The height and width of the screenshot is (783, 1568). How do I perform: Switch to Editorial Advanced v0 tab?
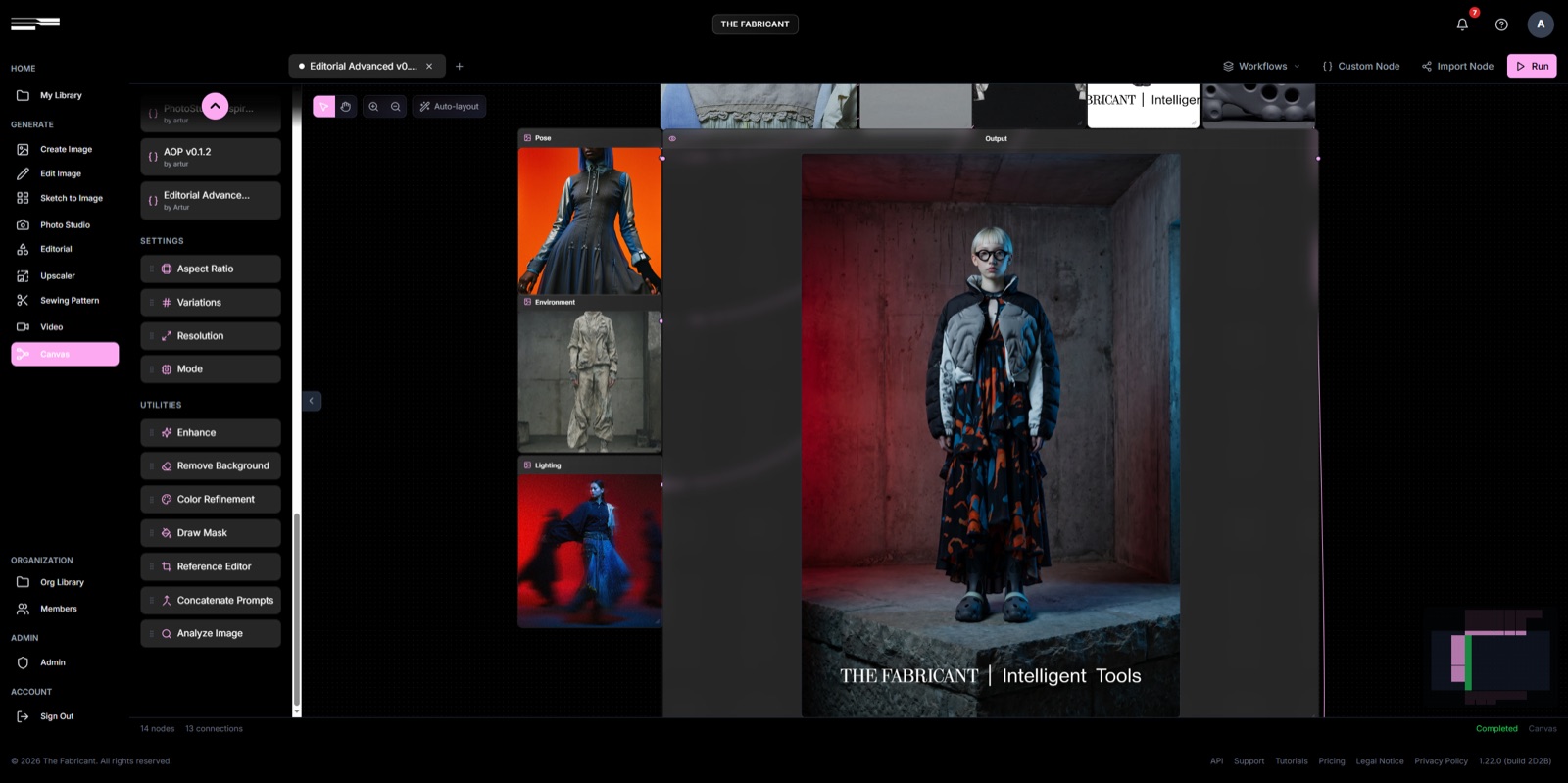pyautogui.click(x=363, y=66)
